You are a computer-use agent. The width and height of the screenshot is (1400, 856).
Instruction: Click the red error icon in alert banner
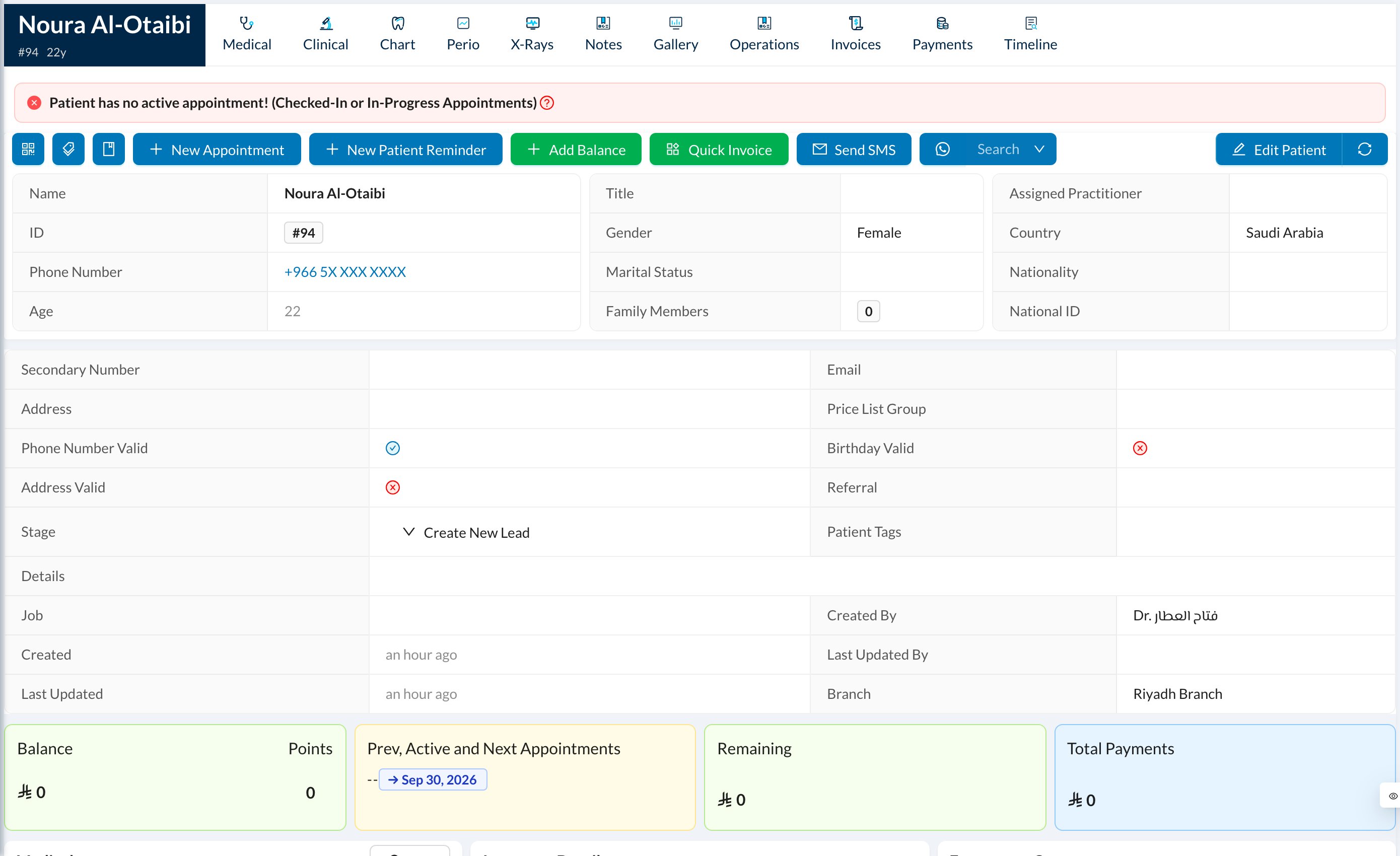tap(34, 103)
